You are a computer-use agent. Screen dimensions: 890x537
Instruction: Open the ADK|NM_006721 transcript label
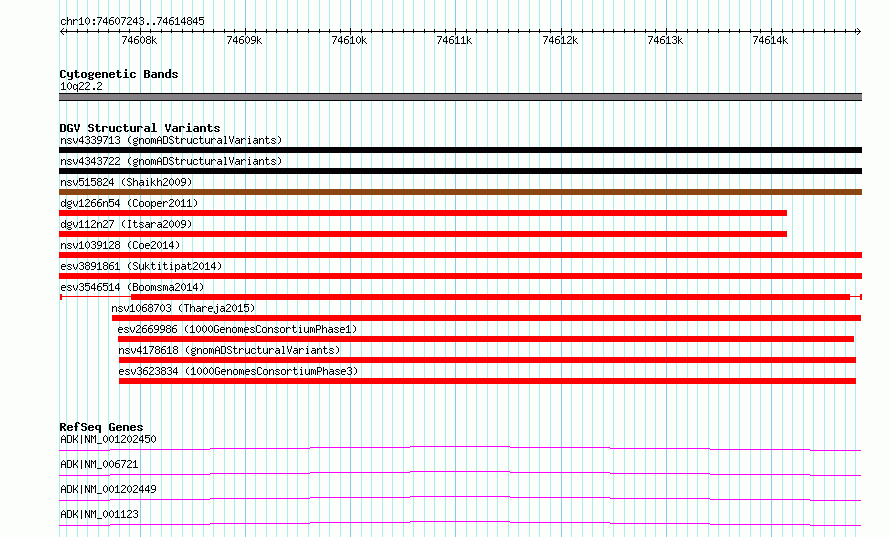pos(99,464)
